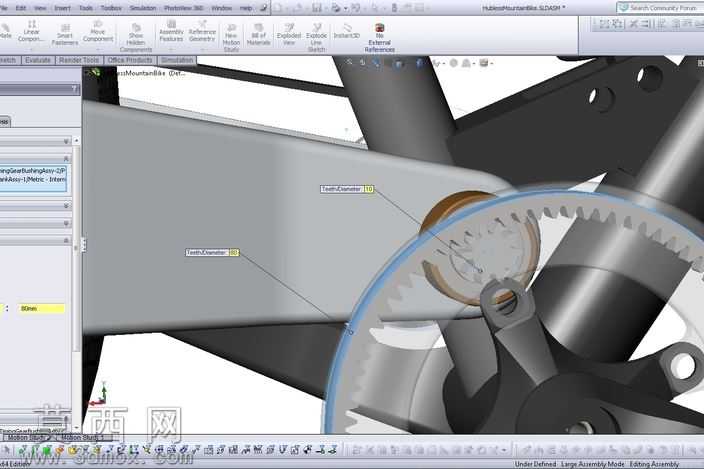704x469 pixels.
Task: Toggle Instant3D
Action: tap(347, 31)
